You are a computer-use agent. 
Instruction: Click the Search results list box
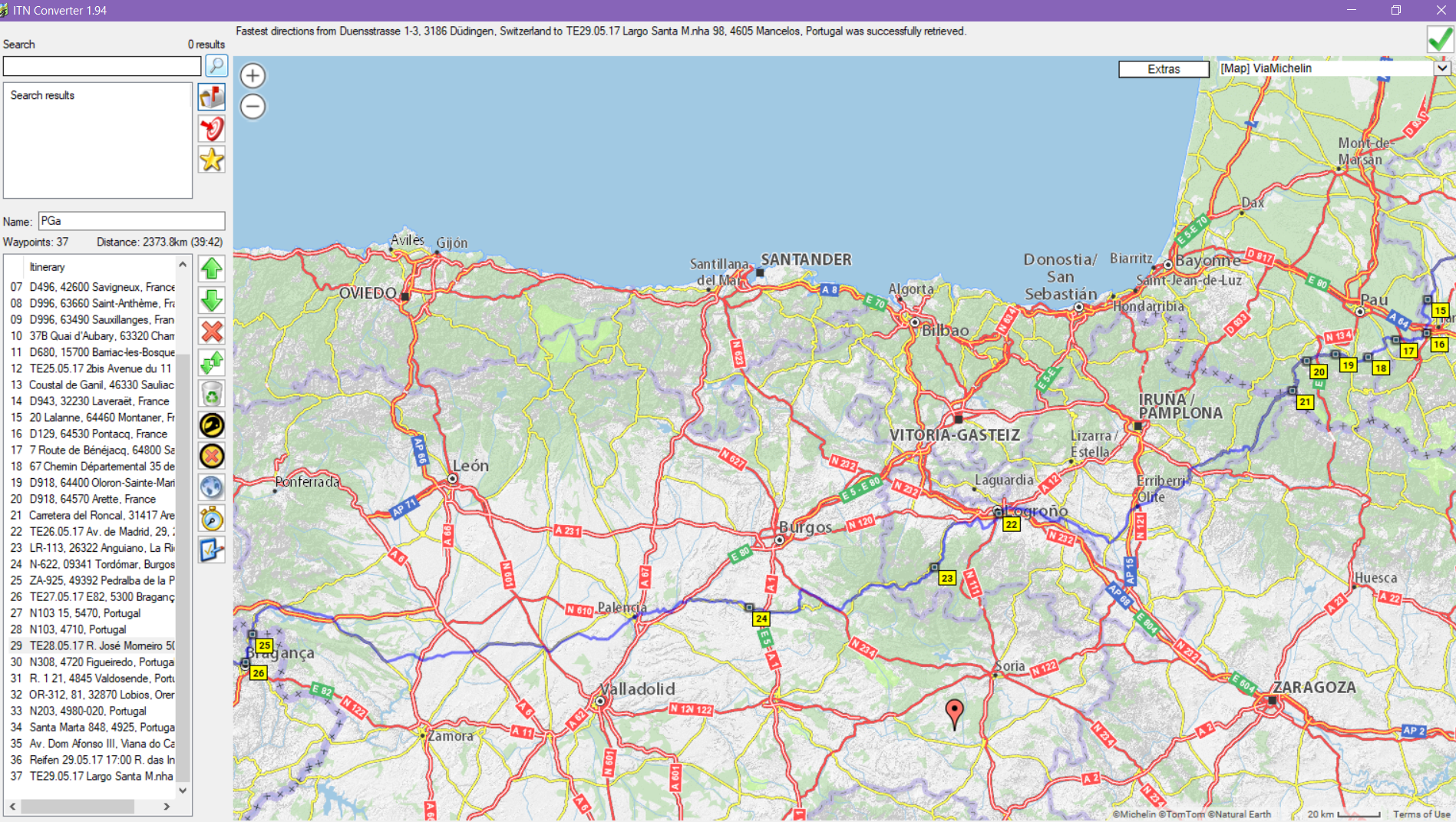pos(97,140)
